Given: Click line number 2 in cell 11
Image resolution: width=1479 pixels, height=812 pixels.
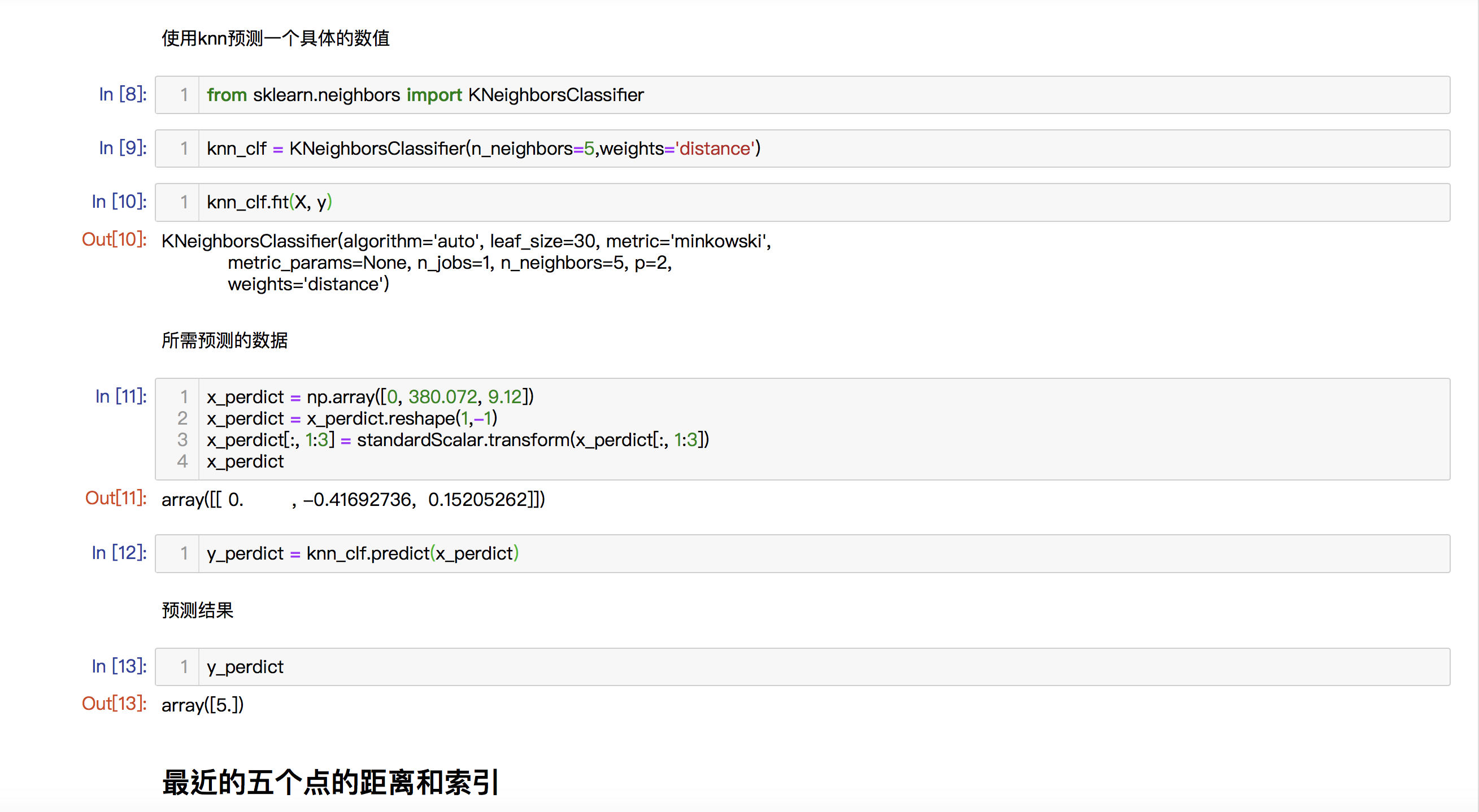Looking at the screenshot, I should [182, 418].
